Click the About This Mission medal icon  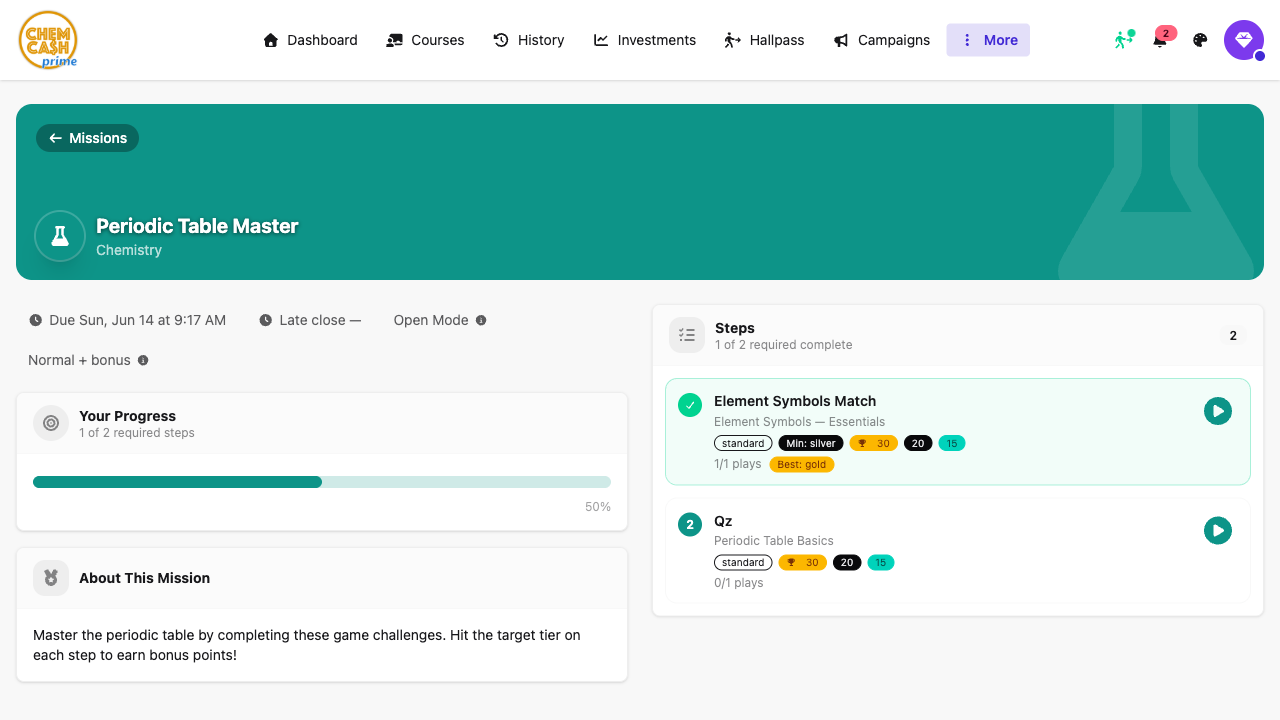[51, 578]
